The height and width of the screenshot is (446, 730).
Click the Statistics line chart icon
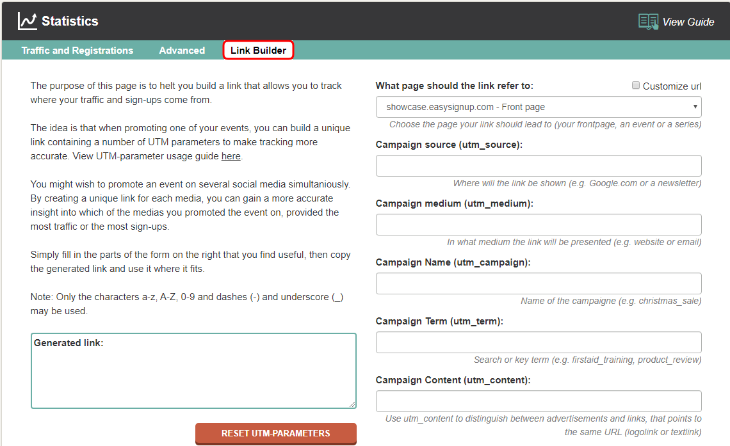28,20
